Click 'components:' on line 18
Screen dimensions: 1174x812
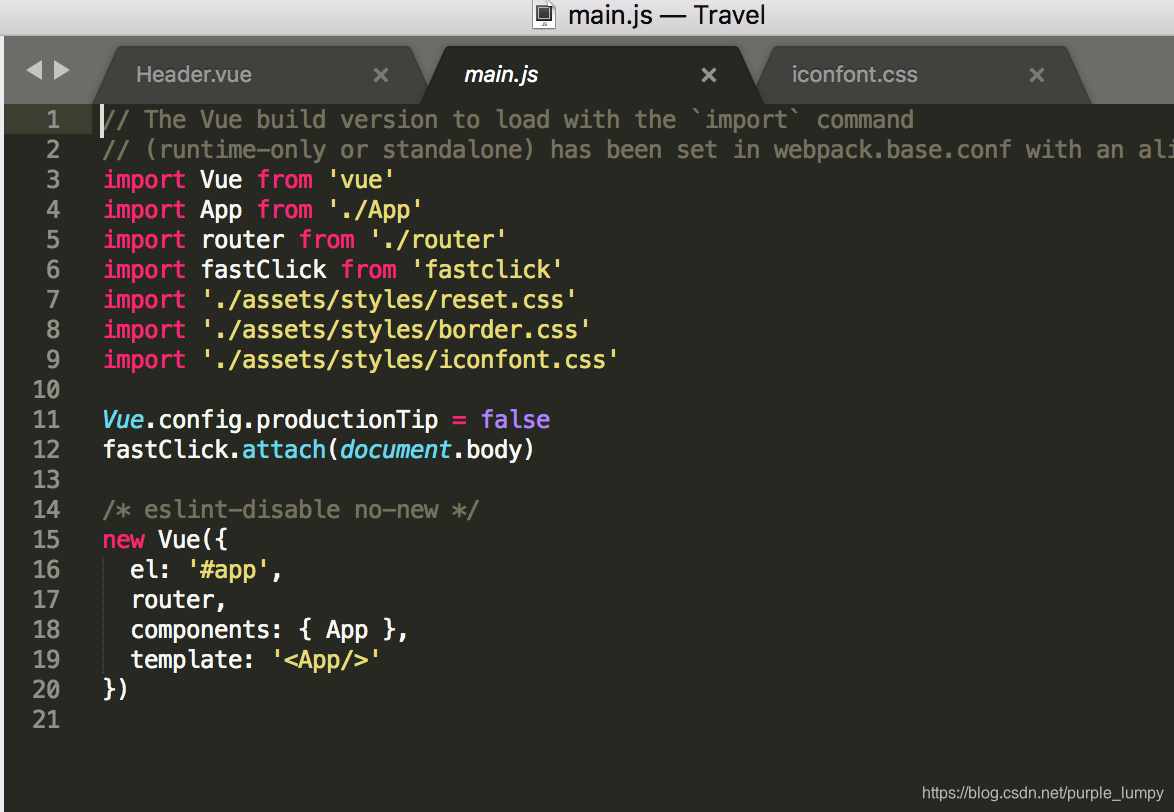[207, 630]
